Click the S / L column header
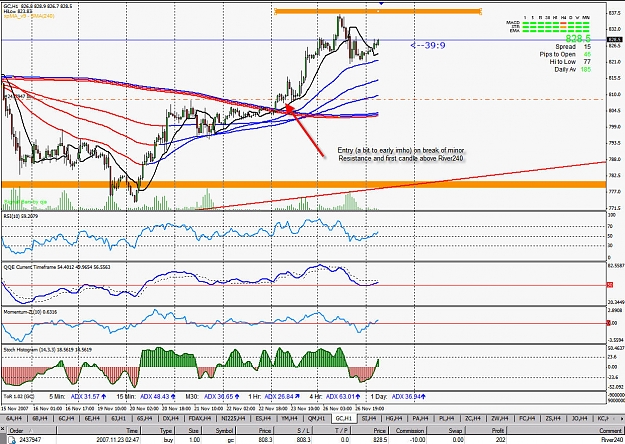The image size is (625, 444). [x=294, y=430]
